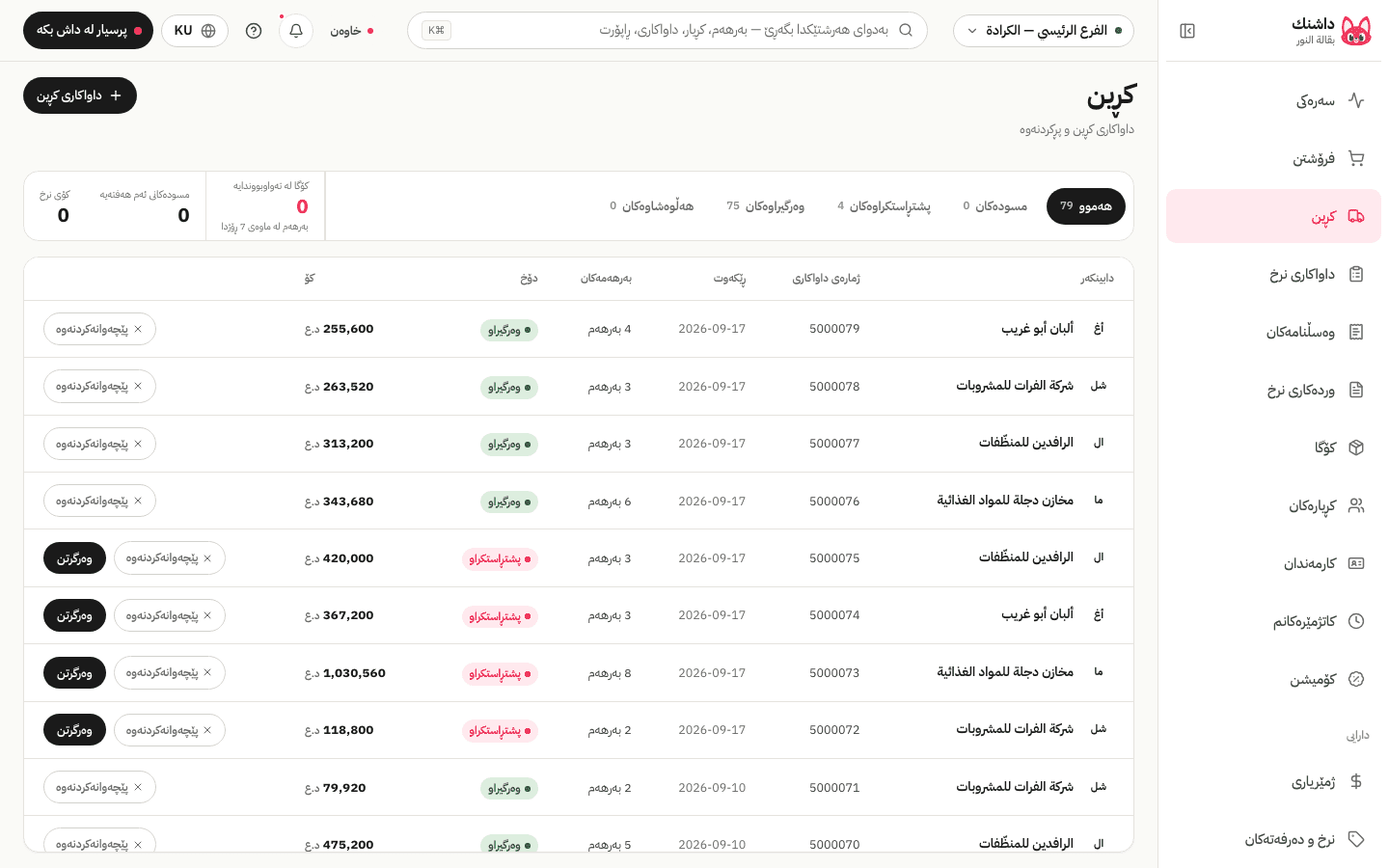Expand the الفرع الرئيسي — الكرادة branch selector
Image resolution: width=1389 pixels, height=868 pixels.
pos(1044,31)
